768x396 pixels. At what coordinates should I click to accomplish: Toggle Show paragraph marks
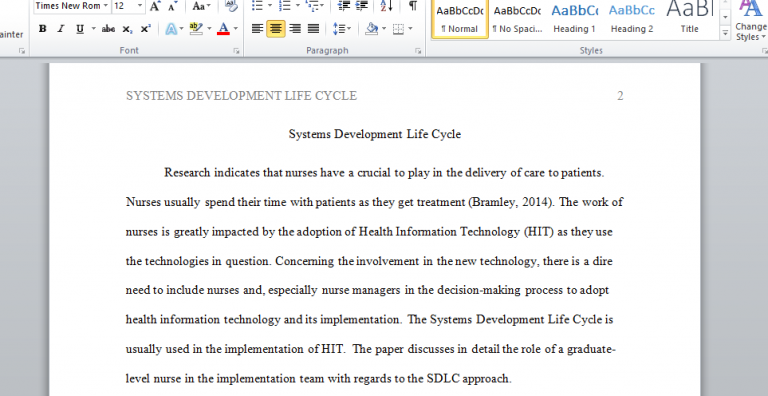(413, 6)
